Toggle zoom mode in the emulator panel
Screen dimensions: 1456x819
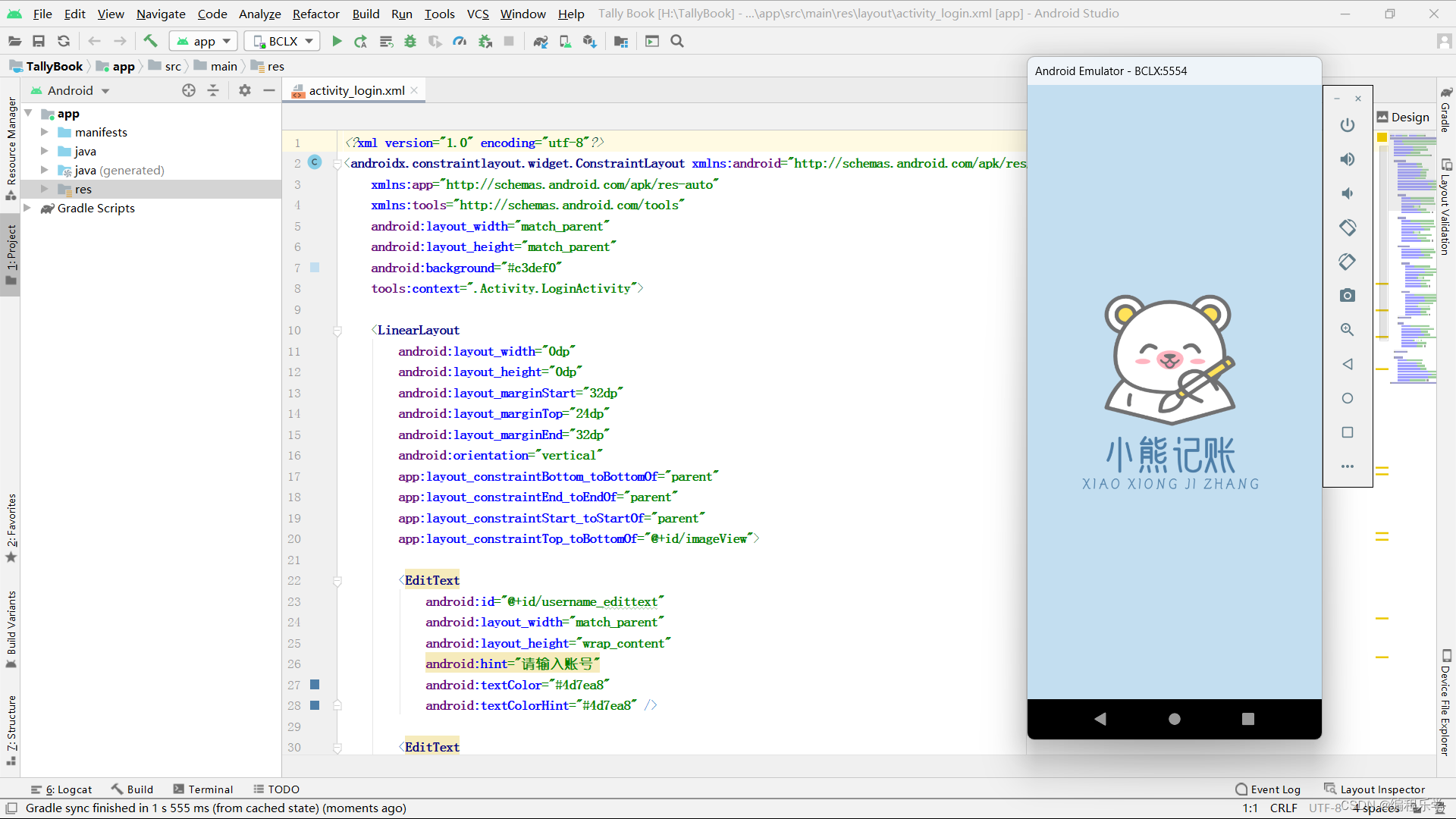click(x=1348, y=330)
